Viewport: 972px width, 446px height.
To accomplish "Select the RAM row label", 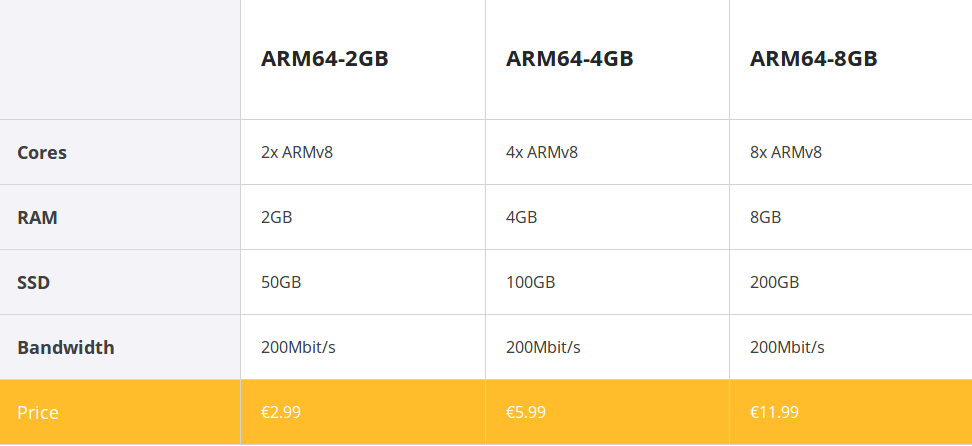I will [37, 218].
